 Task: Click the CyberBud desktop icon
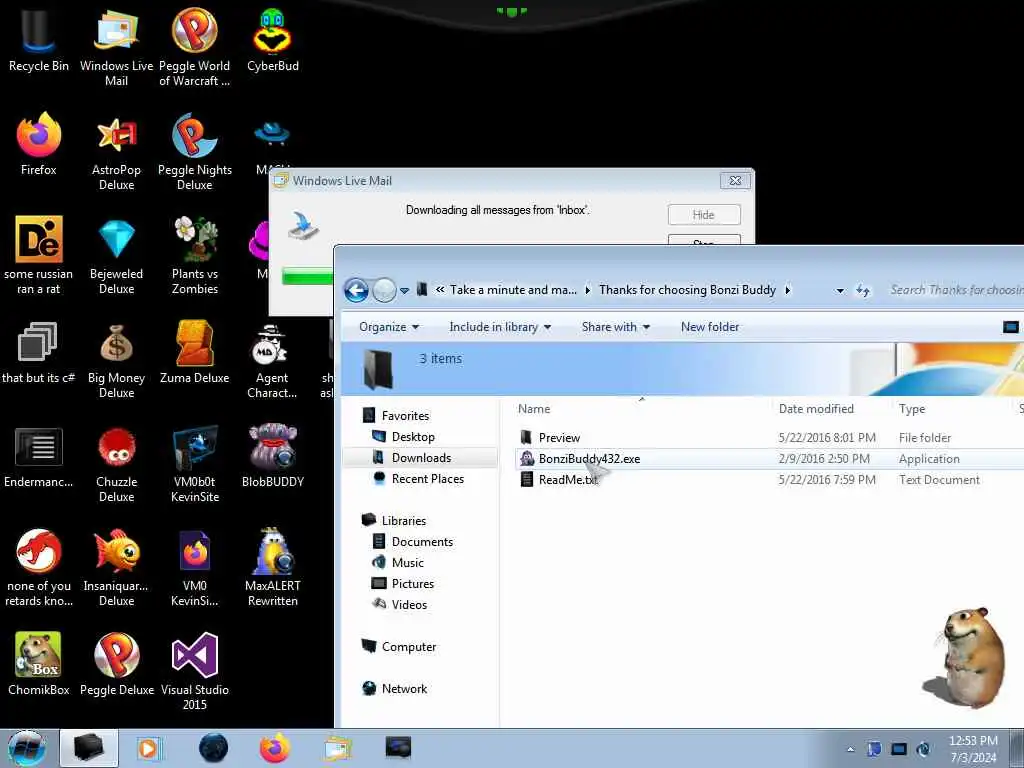coord(272,40)
